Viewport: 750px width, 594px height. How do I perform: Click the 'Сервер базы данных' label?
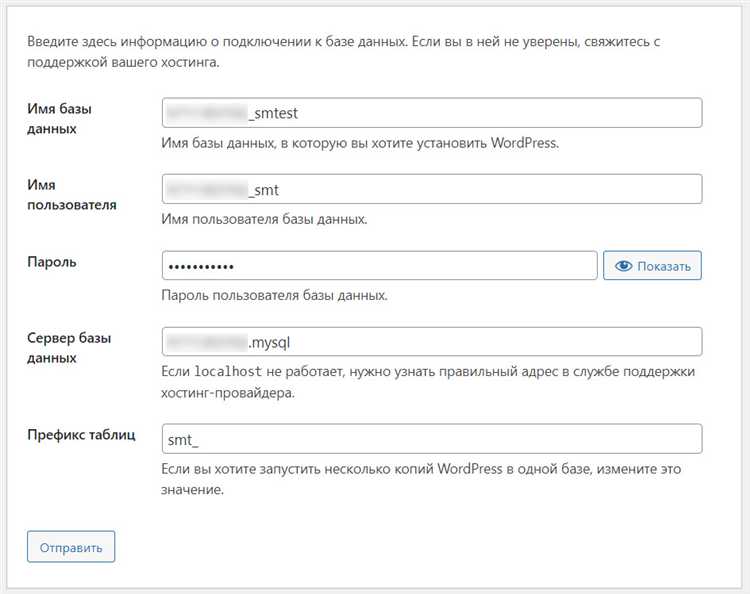[69, 348]
